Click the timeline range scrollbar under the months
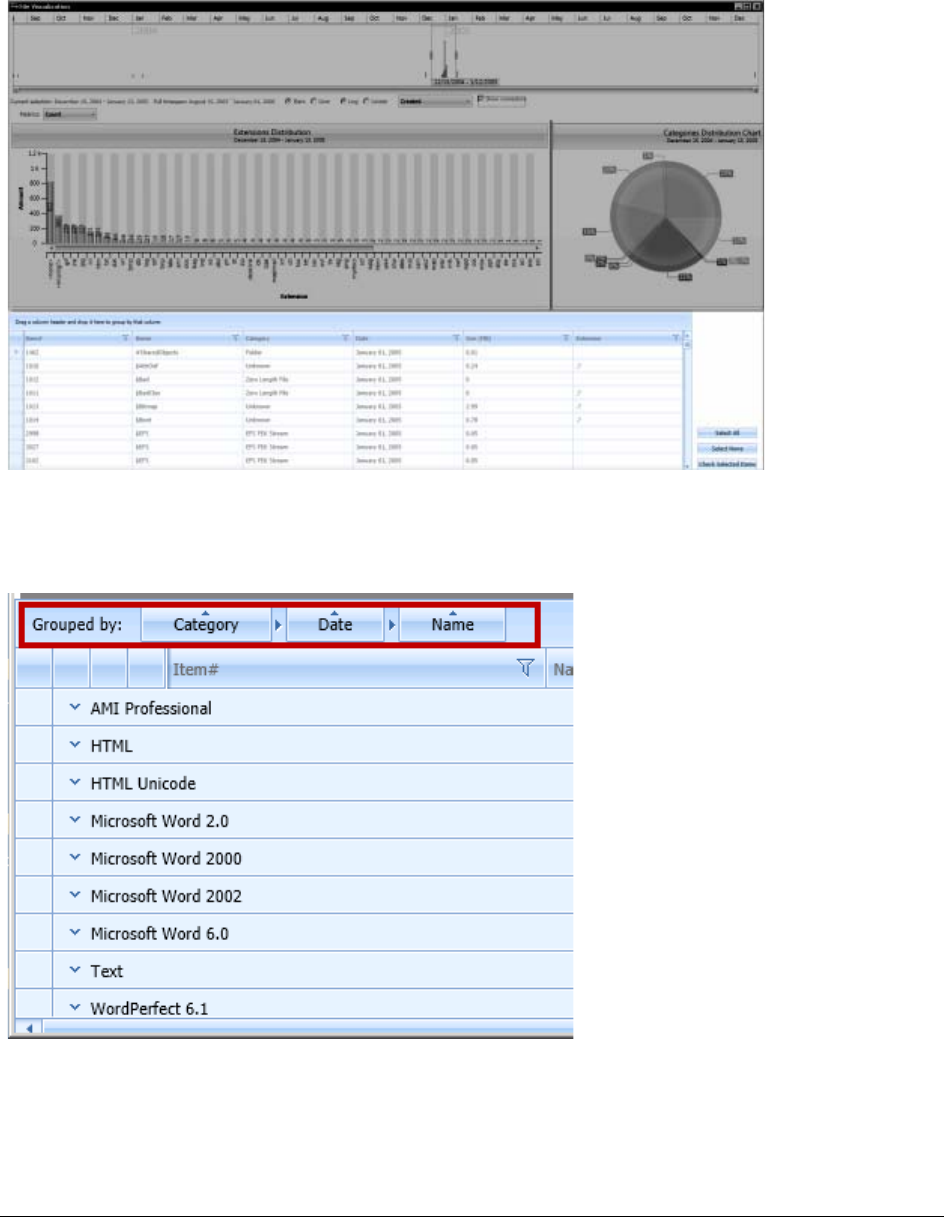The image size is (944, 1217). 387,91
